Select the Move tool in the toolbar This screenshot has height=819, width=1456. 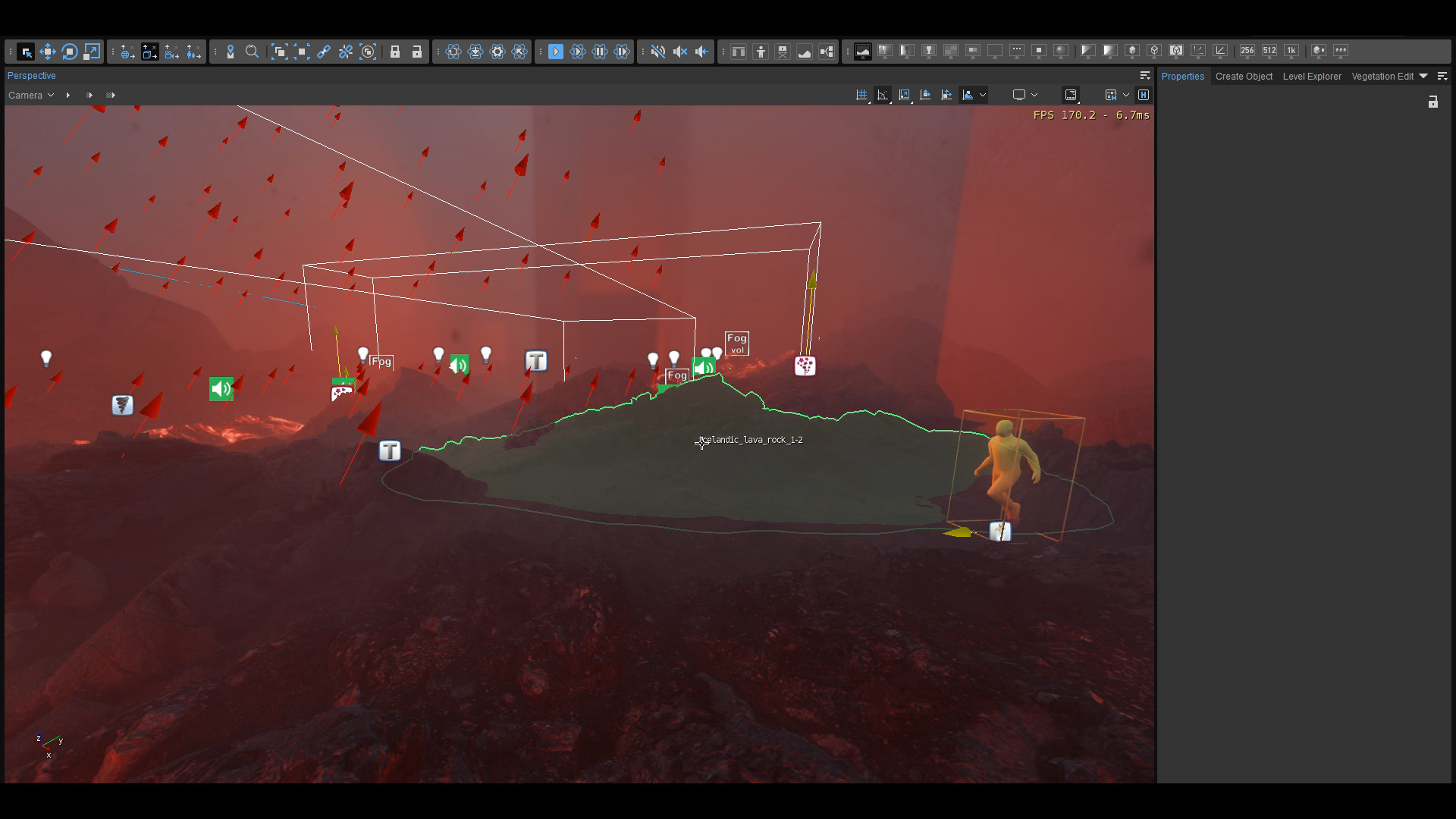click(48, 51)
